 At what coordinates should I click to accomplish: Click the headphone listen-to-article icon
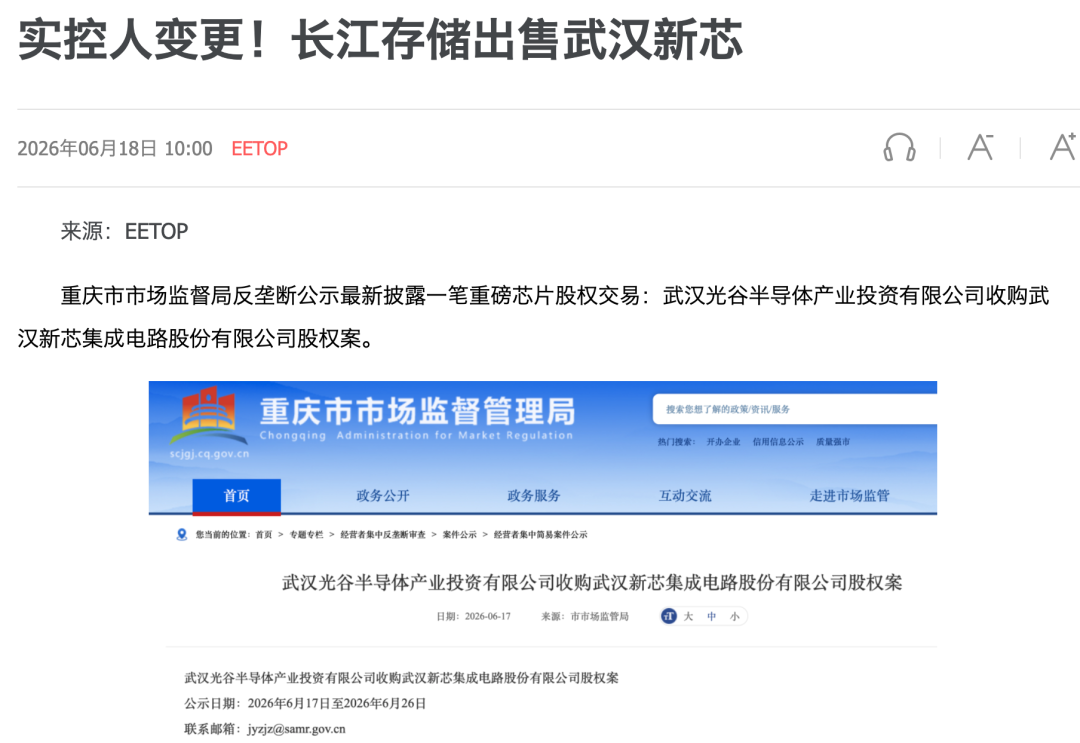(900, 147)
